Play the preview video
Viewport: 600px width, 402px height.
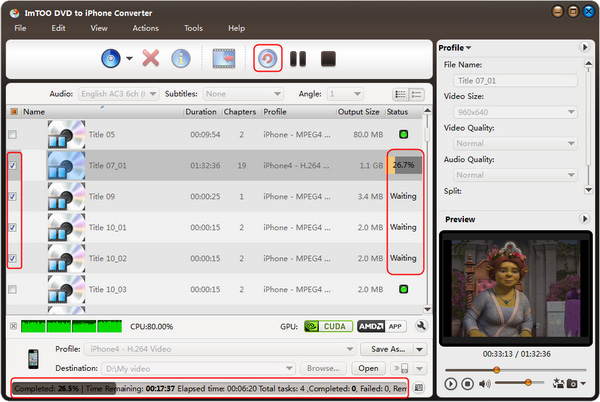(x=451, y=383)
